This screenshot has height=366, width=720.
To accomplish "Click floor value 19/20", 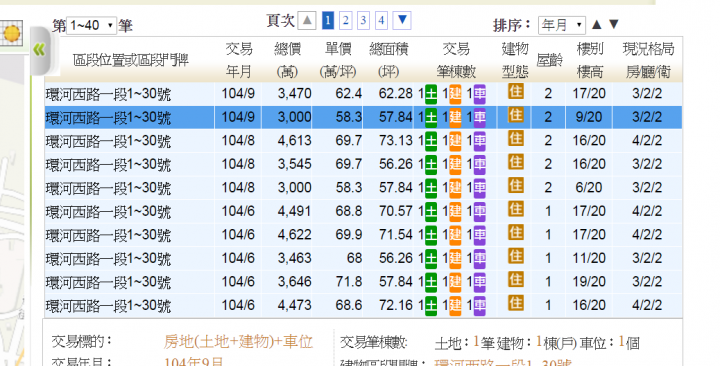I will tap(589, 282).
